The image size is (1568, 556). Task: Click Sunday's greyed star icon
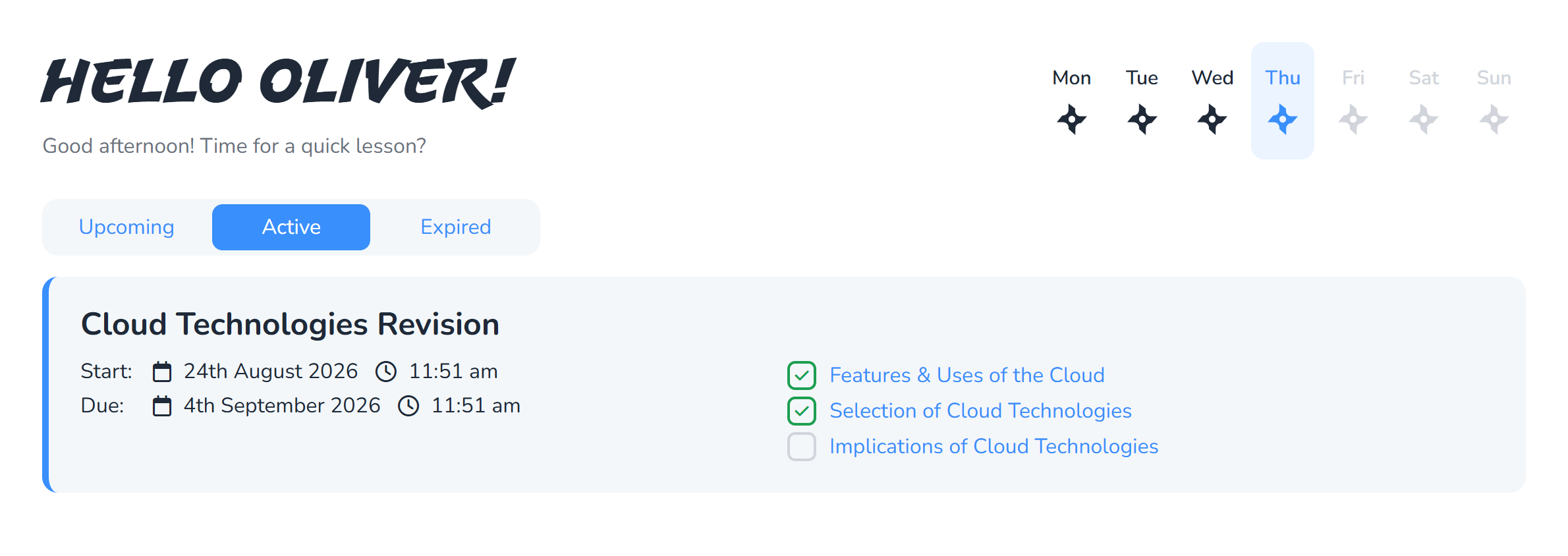tap(1494, 119)
